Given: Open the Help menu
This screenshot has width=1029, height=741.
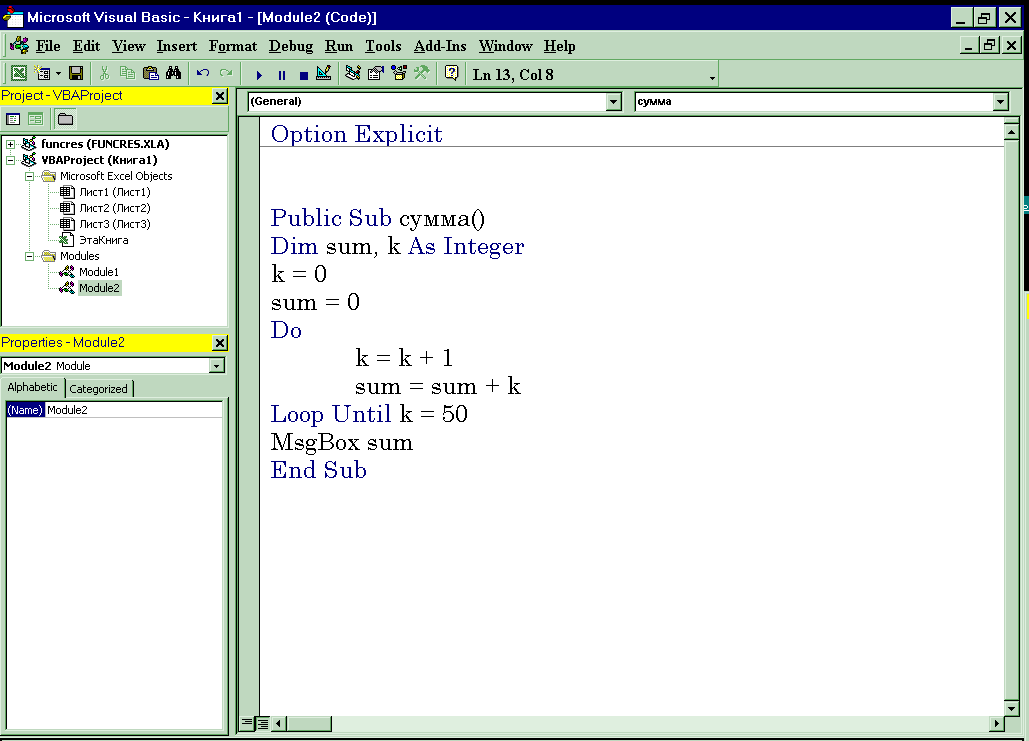Looking at the screenshot, I should (x=559, y=46).
